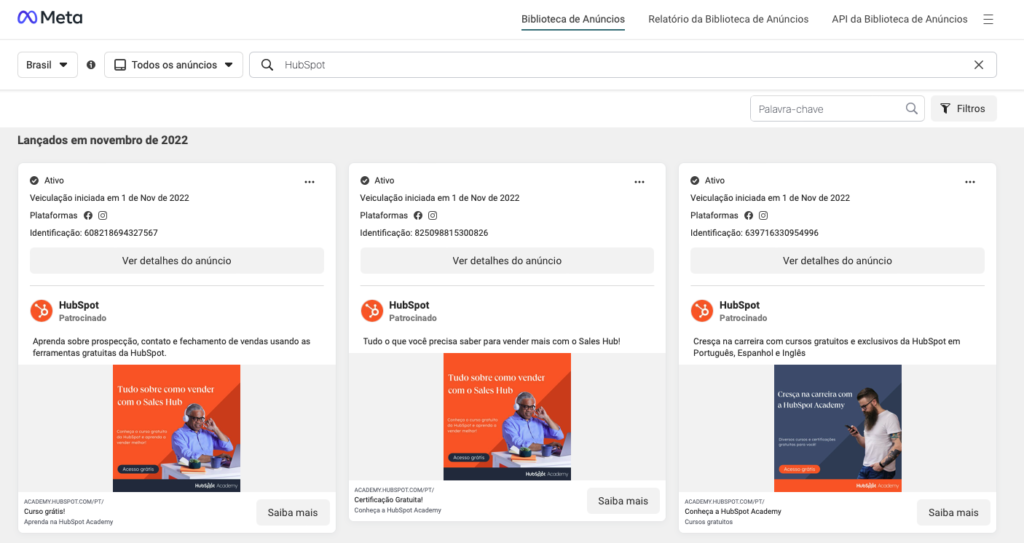Open HubSpot Academy bearded man ad image

click(x=837, y=428)
